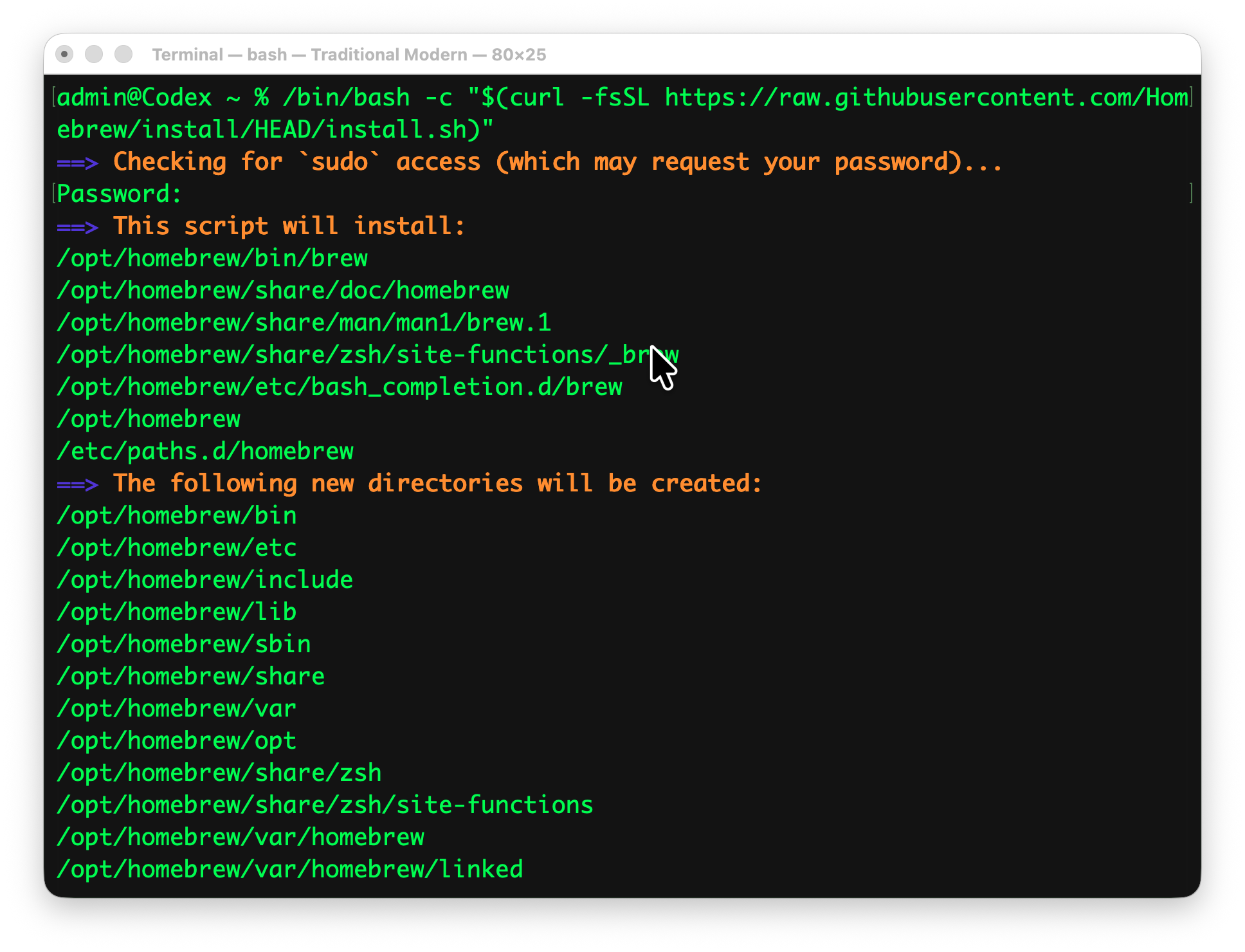
Task: Click the 'This script will install:' heading
Action: [289, 226]
